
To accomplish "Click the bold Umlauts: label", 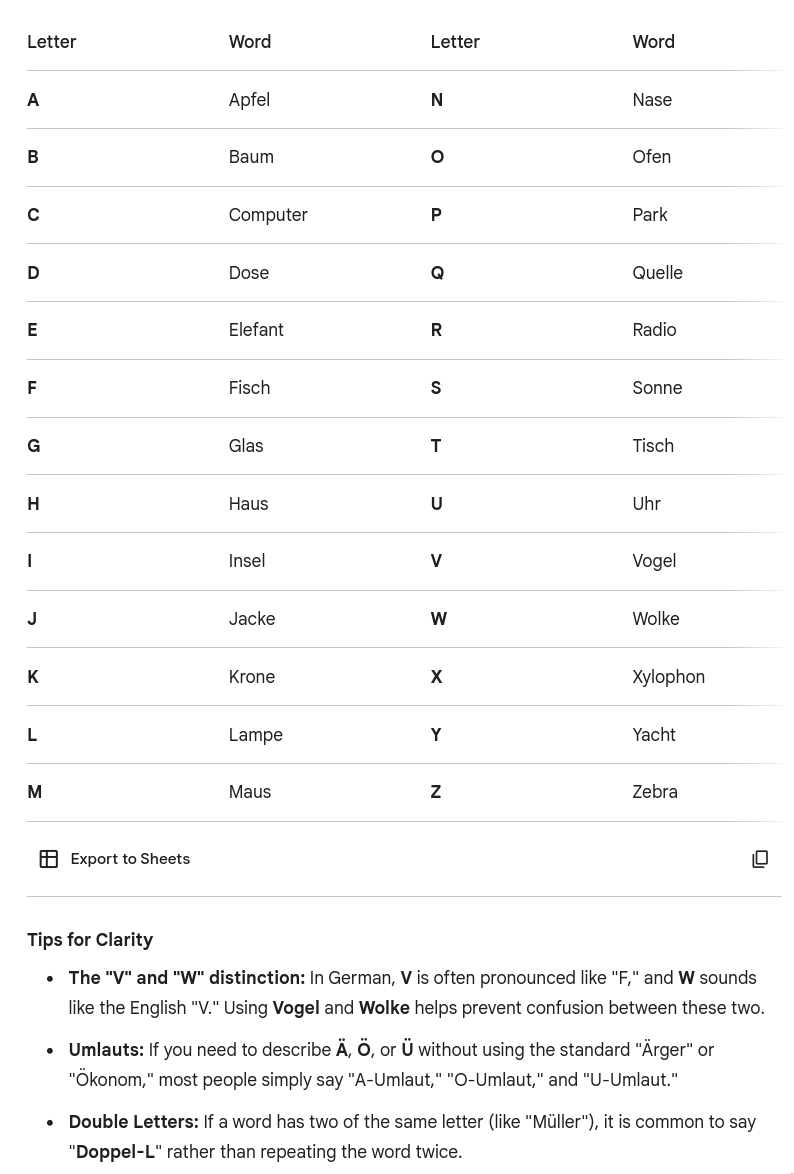I will (x=106, y=1050).
